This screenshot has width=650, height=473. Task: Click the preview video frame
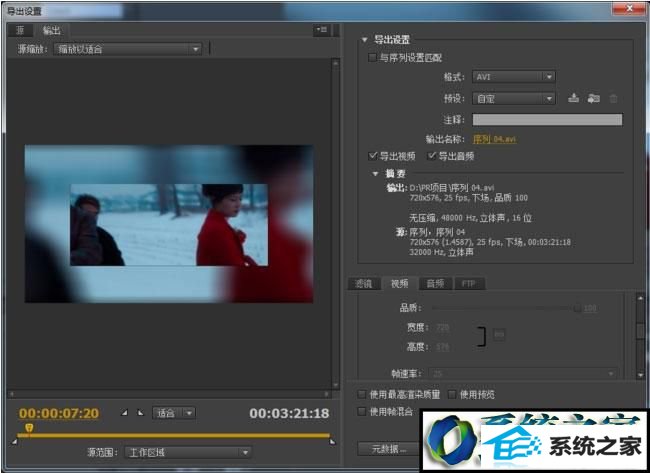click(169, 223)
